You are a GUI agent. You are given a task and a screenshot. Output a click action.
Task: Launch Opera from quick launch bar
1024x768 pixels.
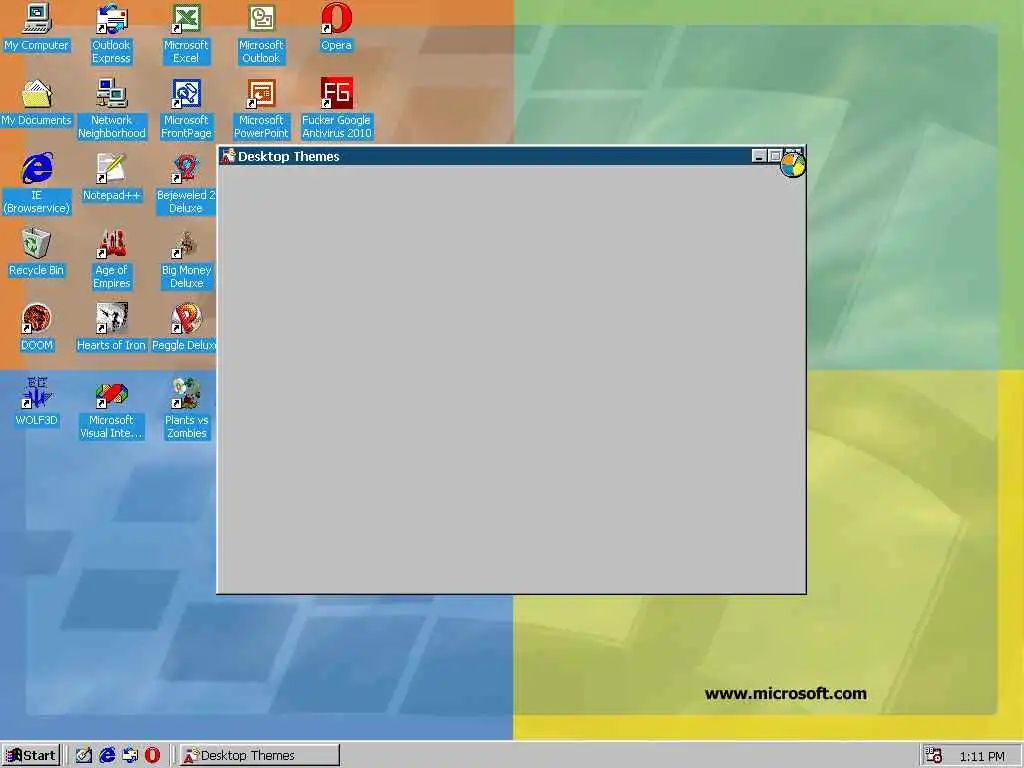coord(153,755)
